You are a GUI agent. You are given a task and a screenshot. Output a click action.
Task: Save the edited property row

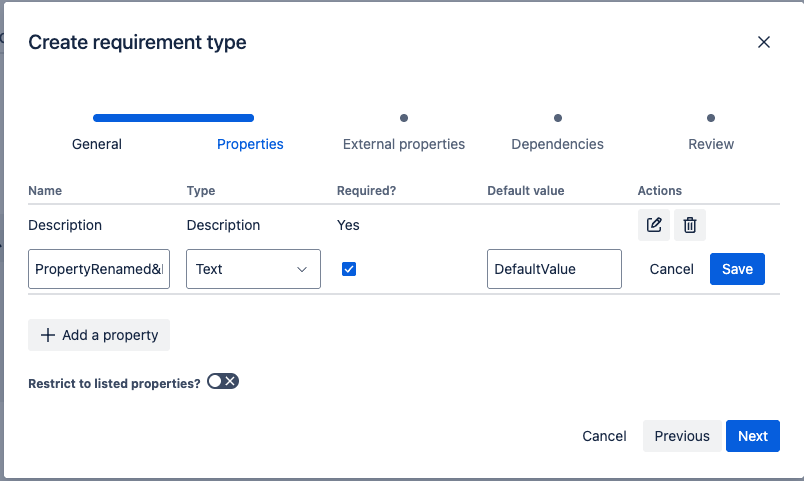[x=737, y=269]
